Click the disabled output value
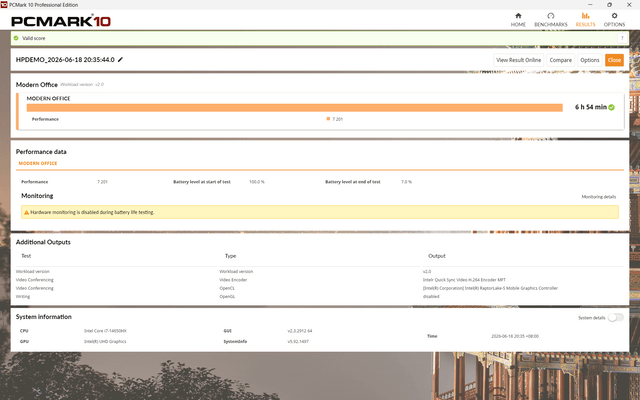Image resolution: width=640 pixels, height=400 pixels. (x=431, y=297)
